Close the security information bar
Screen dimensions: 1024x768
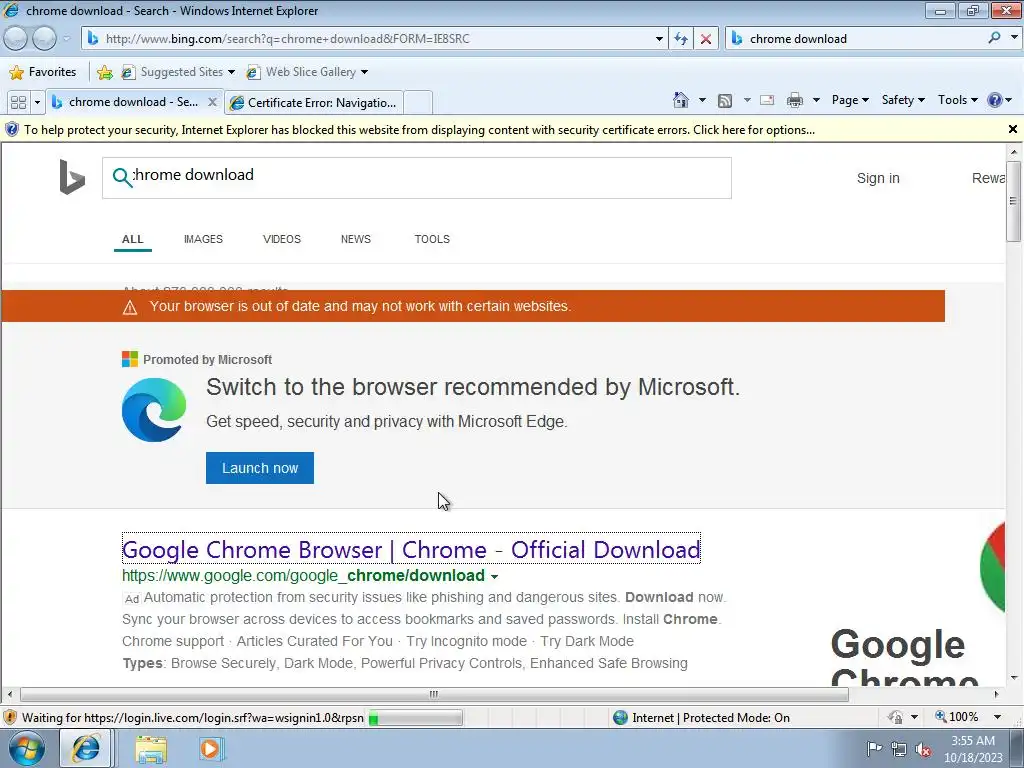[x=1013, y=129]
